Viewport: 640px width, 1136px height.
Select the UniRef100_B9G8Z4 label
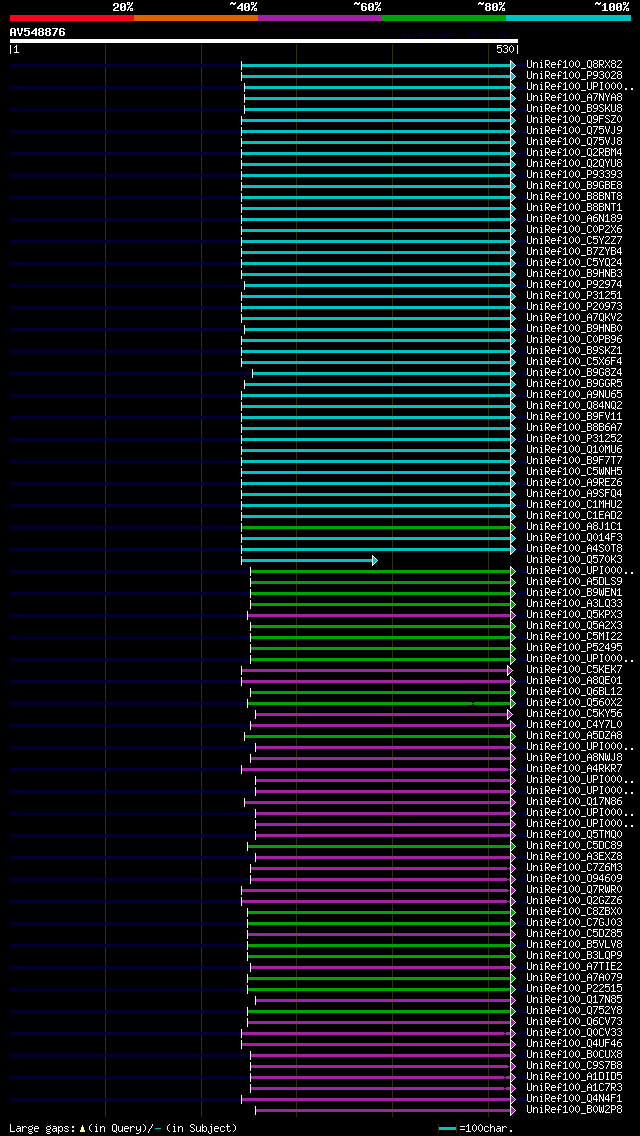click(574, 372)
